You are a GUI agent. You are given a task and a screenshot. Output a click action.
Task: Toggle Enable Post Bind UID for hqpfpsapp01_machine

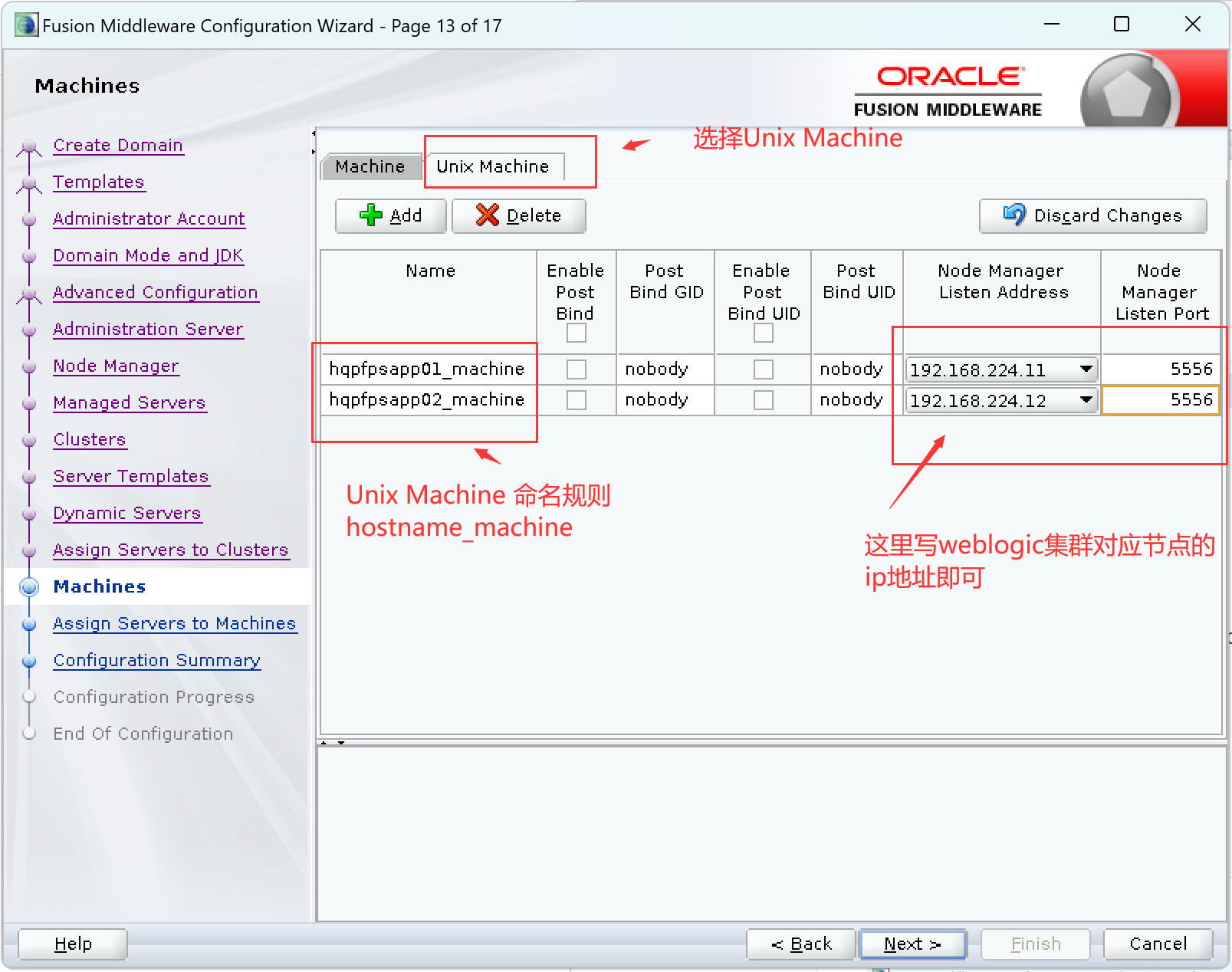coord(764,369)
